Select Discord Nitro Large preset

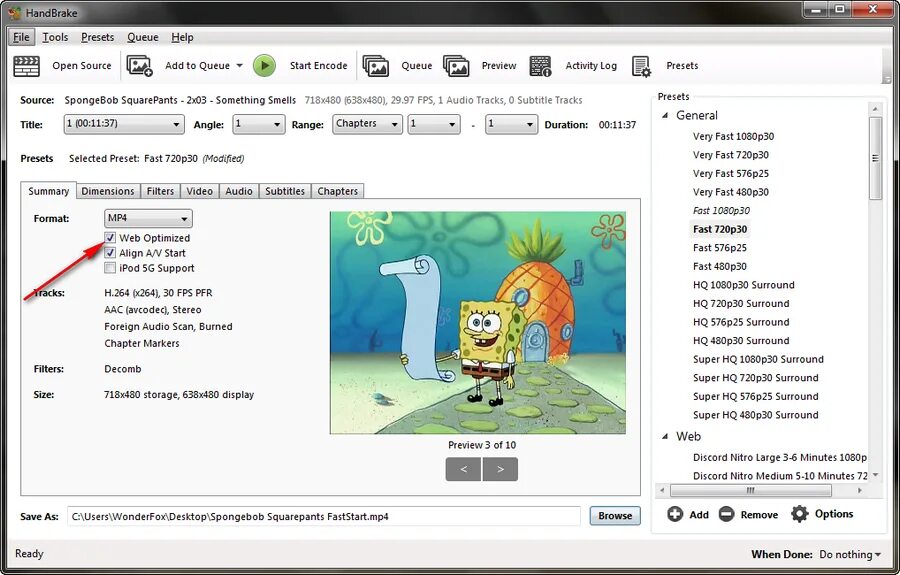coord(780,457)
